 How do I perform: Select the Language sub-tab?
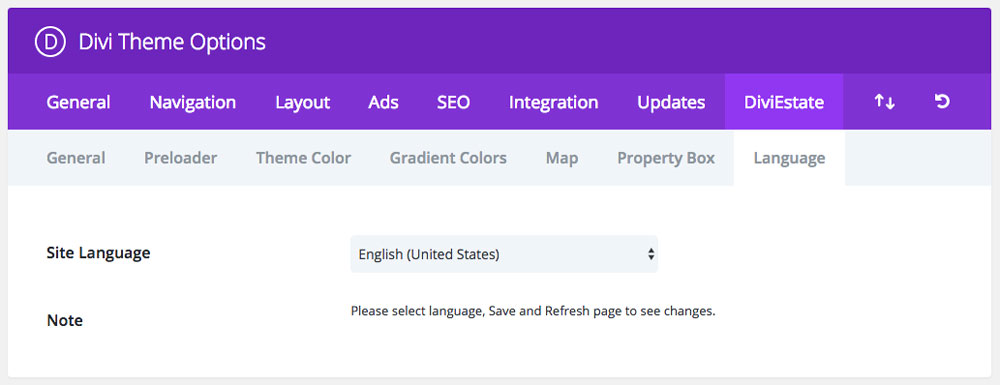point(790,158)
